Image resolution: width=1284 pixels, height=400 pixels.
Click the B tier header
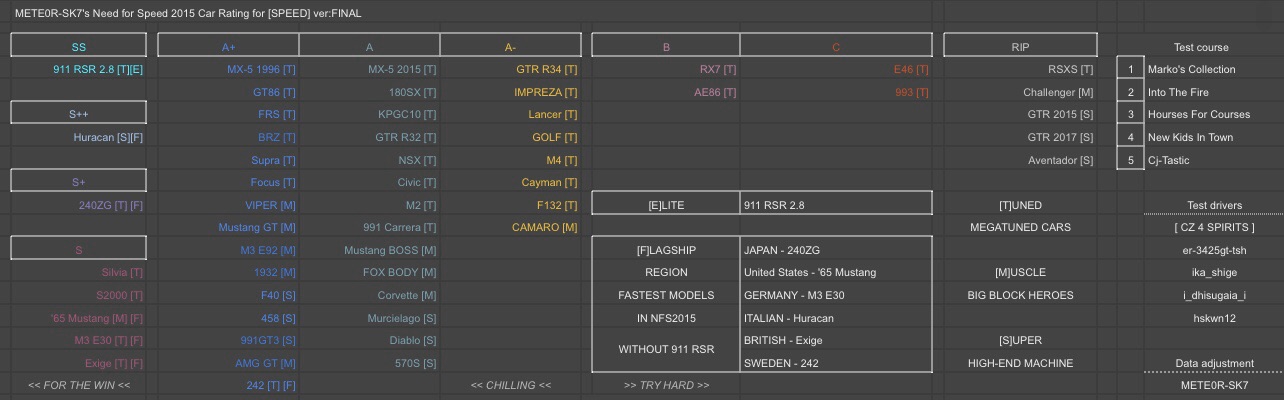click(666, 46)
